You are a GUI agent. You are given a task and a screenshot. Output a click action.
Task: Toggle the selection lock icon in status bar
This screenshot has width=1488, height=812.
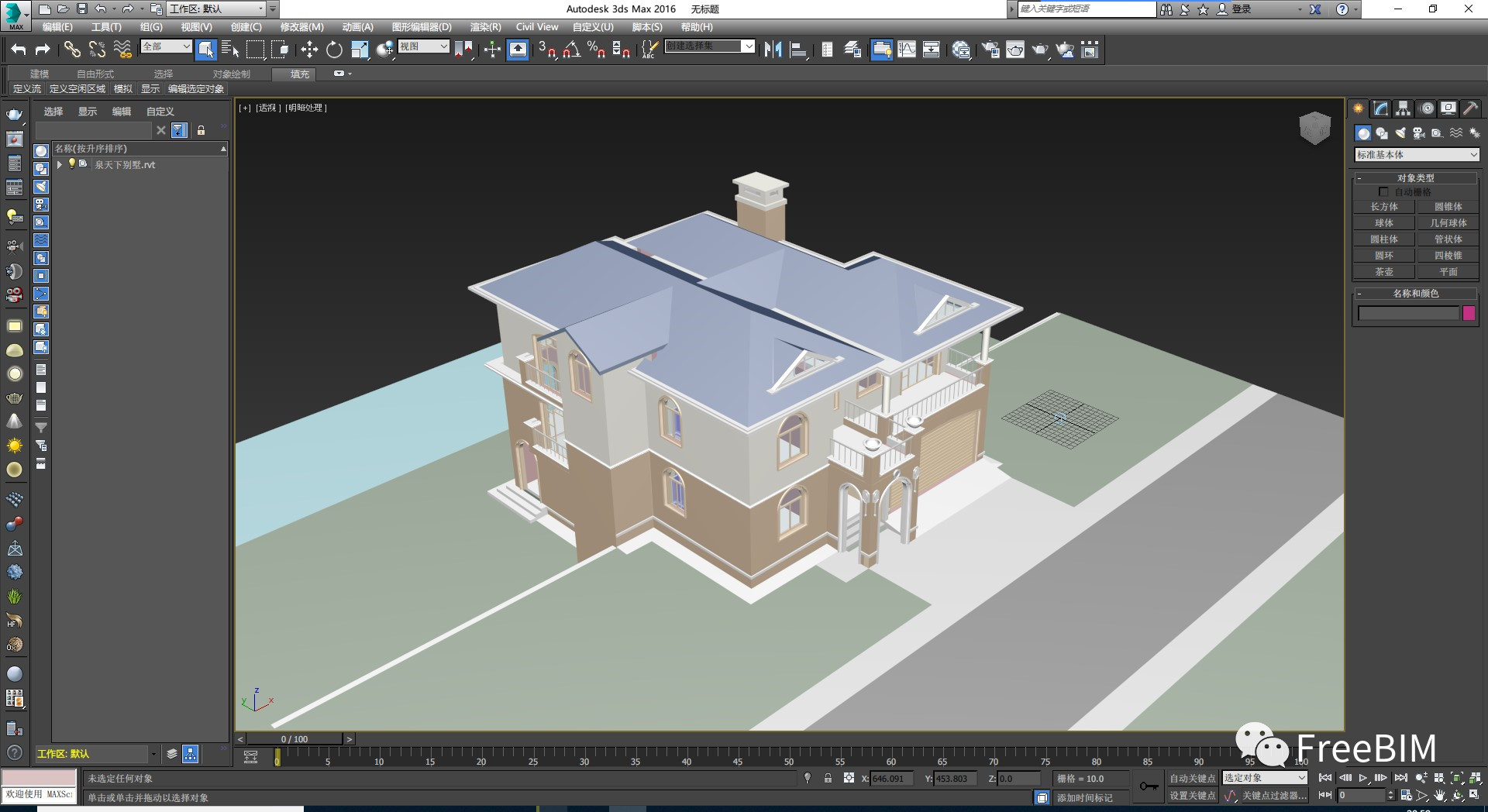click(828, 778)
